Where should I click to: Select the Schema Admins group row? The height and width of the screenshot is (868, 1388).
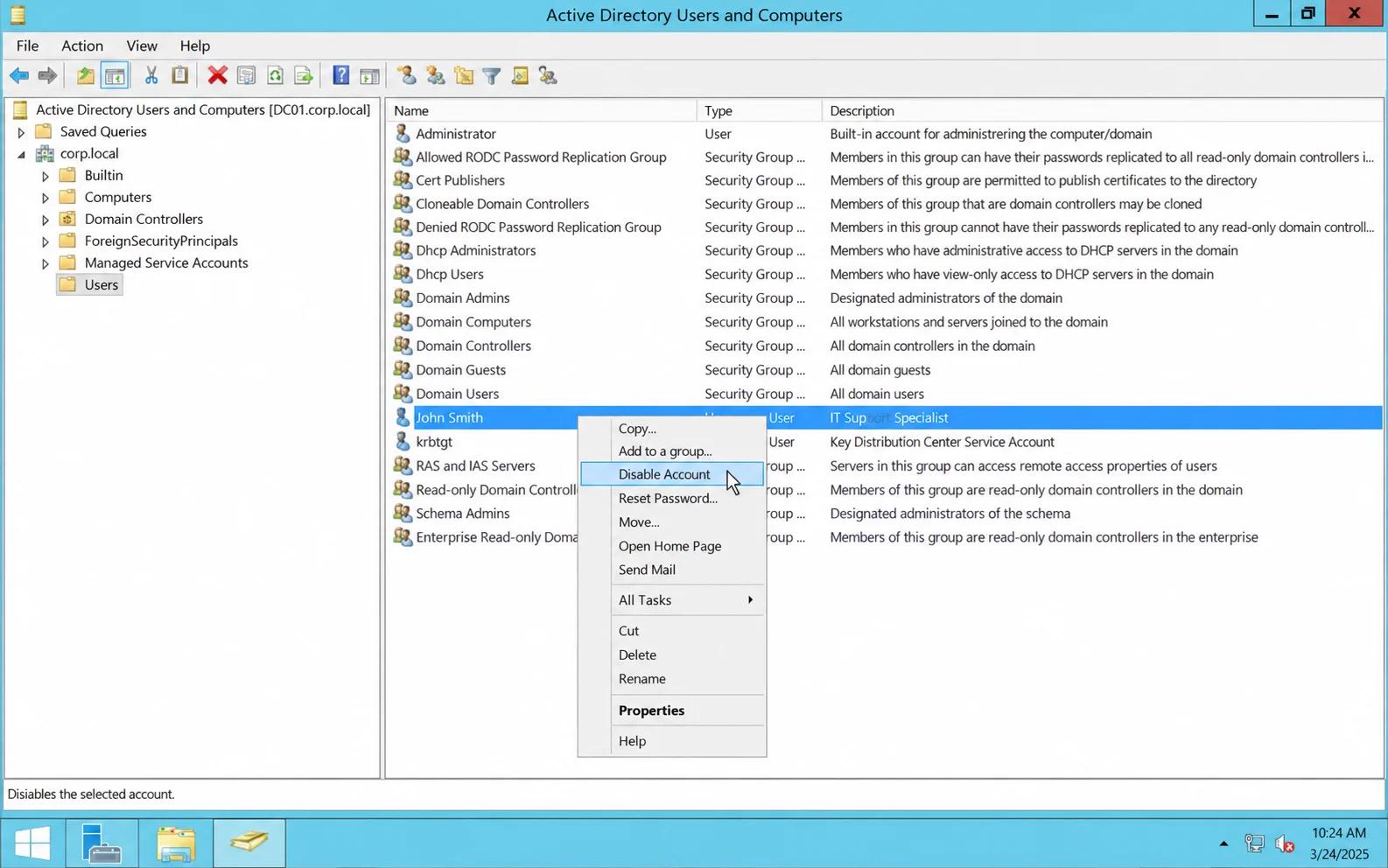coord(884,514)
